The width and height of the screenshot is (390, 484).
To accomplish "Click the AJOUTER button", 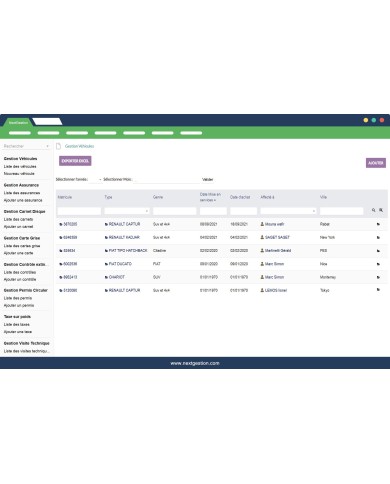I will [x=376, y=163].
